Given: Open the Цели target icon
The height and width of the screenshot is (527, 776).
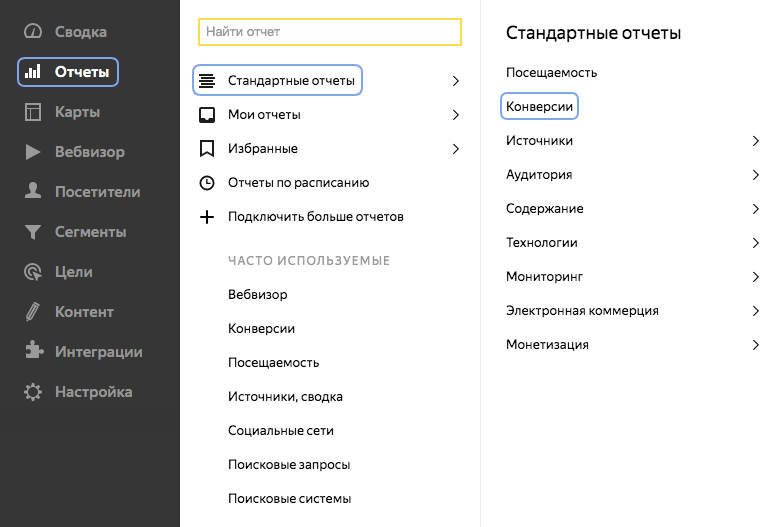Looking at the screenshot, I should (34, 272).
